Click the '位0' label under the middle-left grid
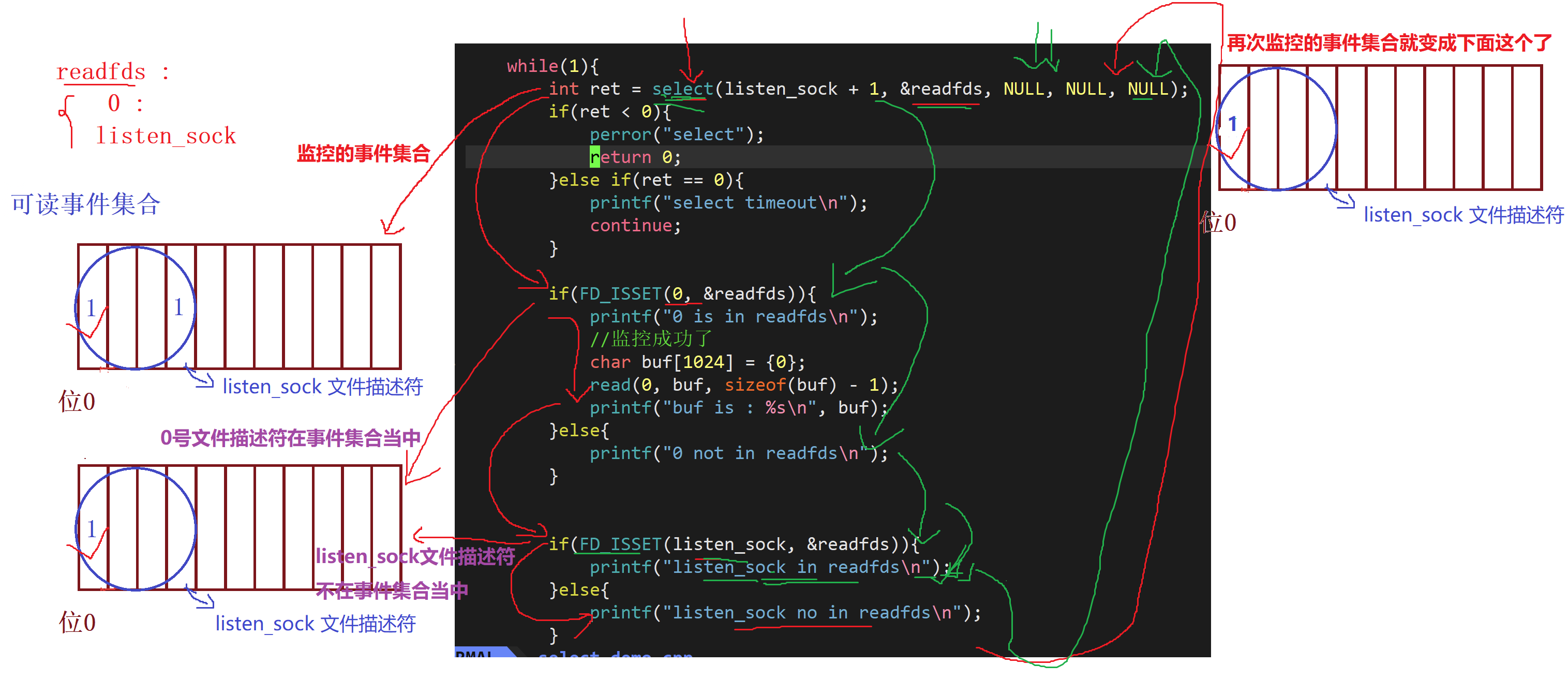1568x694 pixels. click(x=77, y=402)
